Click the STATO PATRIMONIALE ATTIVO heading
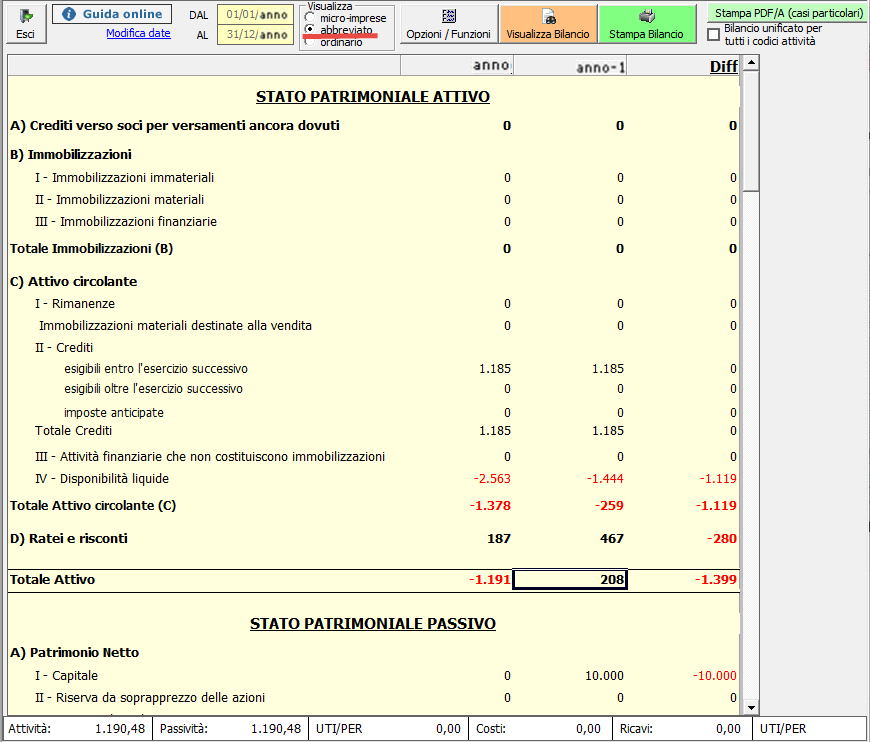Screen dimensions: 870x742 (373, 97)
